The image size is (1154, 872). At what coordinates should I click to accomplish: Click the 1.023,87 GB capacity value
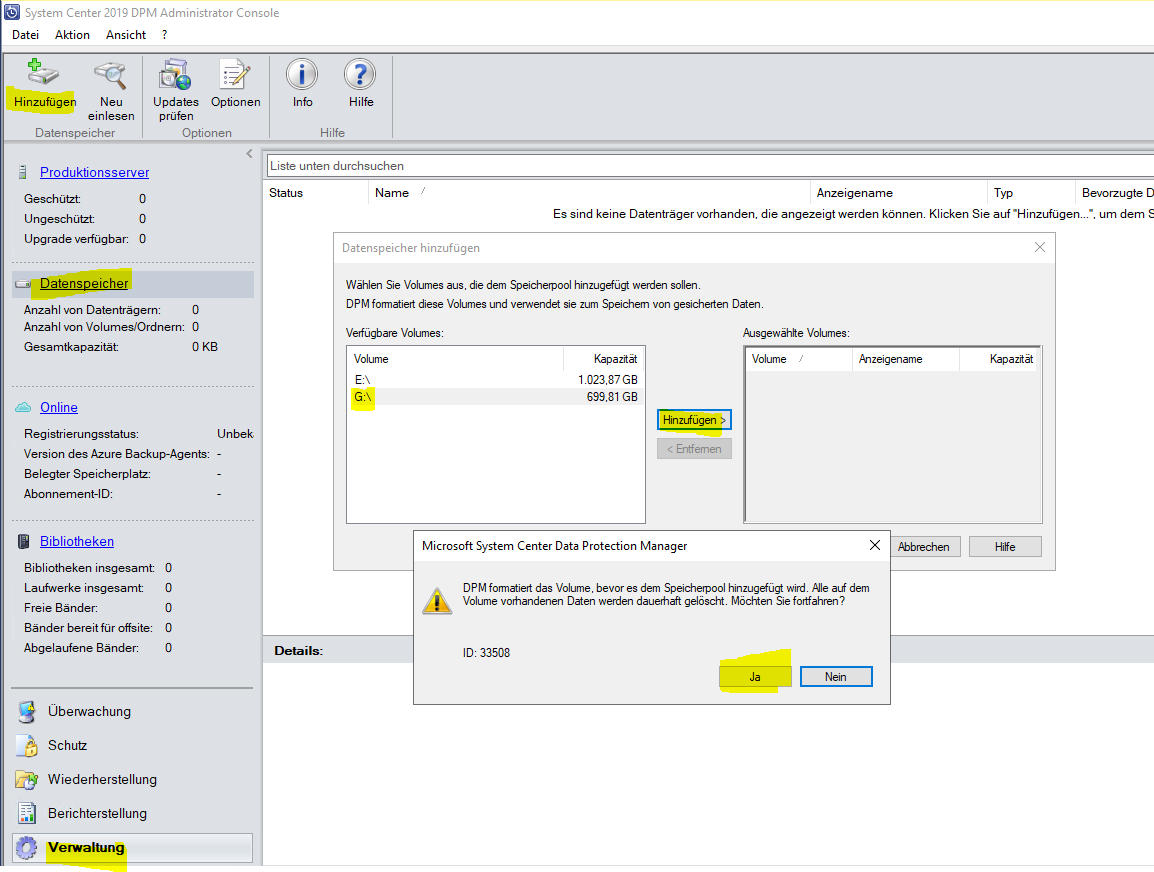click(x=607, y=380)
